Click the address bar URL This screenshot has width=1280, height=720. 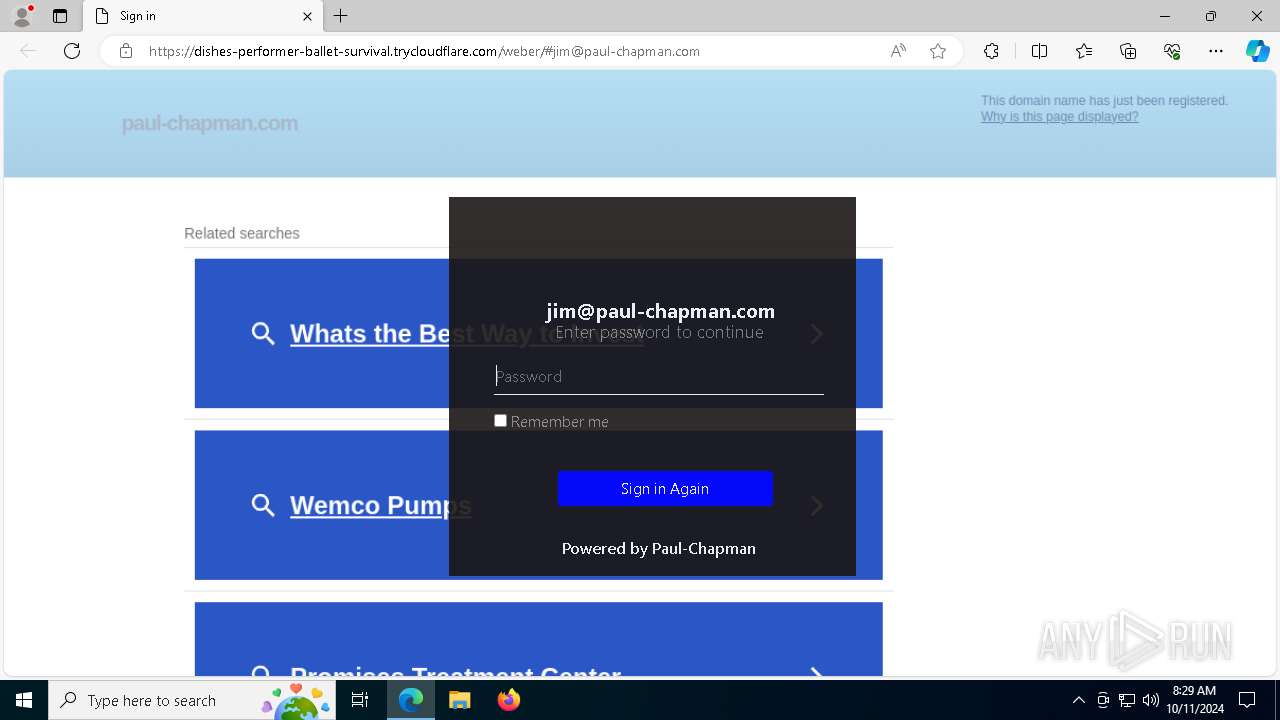click(x=424, y=51)
